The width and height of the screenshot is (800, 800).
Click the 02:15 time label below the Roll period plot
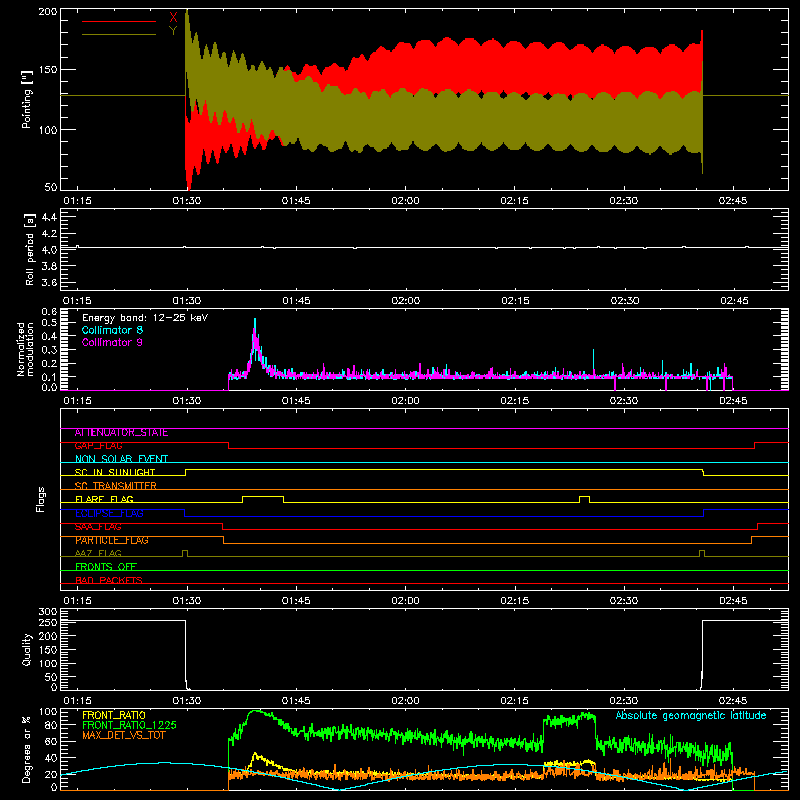(x=515, y=301)
